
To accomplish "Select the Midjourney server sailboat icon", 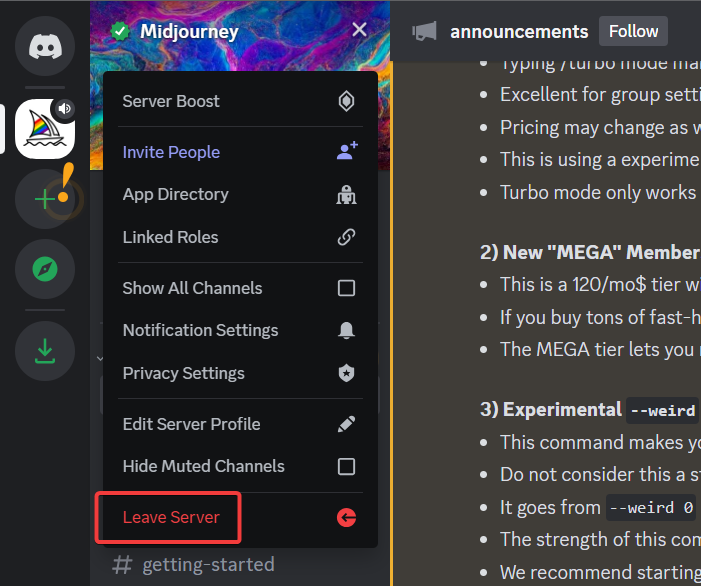I will coord(44,129).
